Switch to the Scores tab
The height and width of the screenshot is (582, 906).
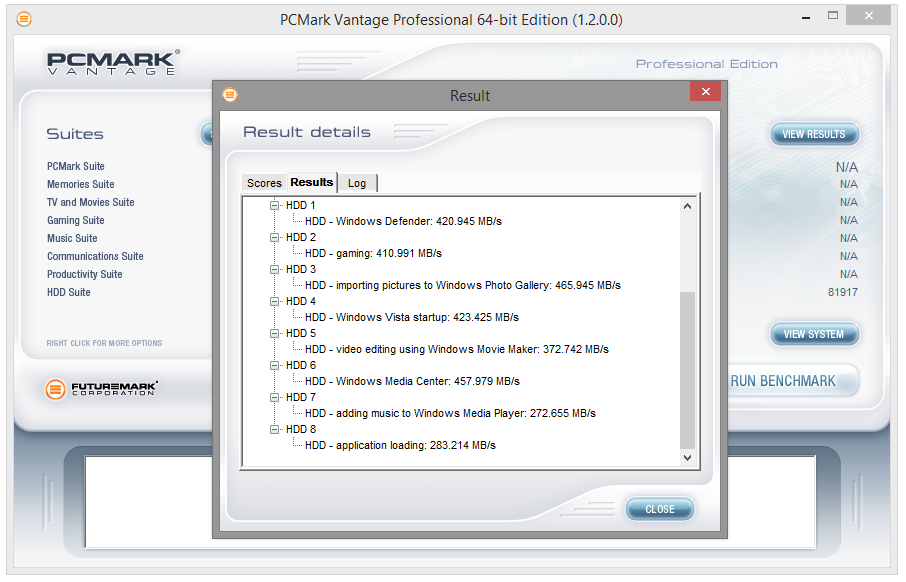[x=264, y=183]
